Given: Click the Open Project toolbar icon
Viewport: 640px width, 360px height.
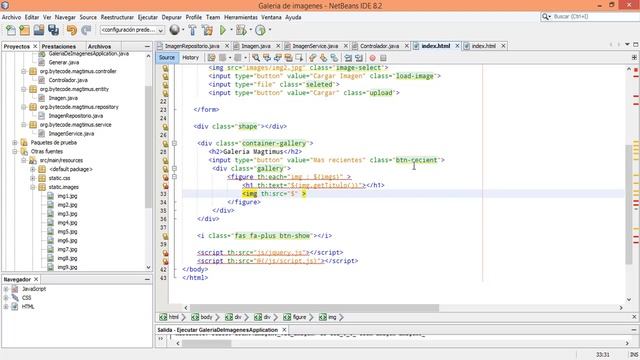Looking at the screenshot, I should point(39,30).
